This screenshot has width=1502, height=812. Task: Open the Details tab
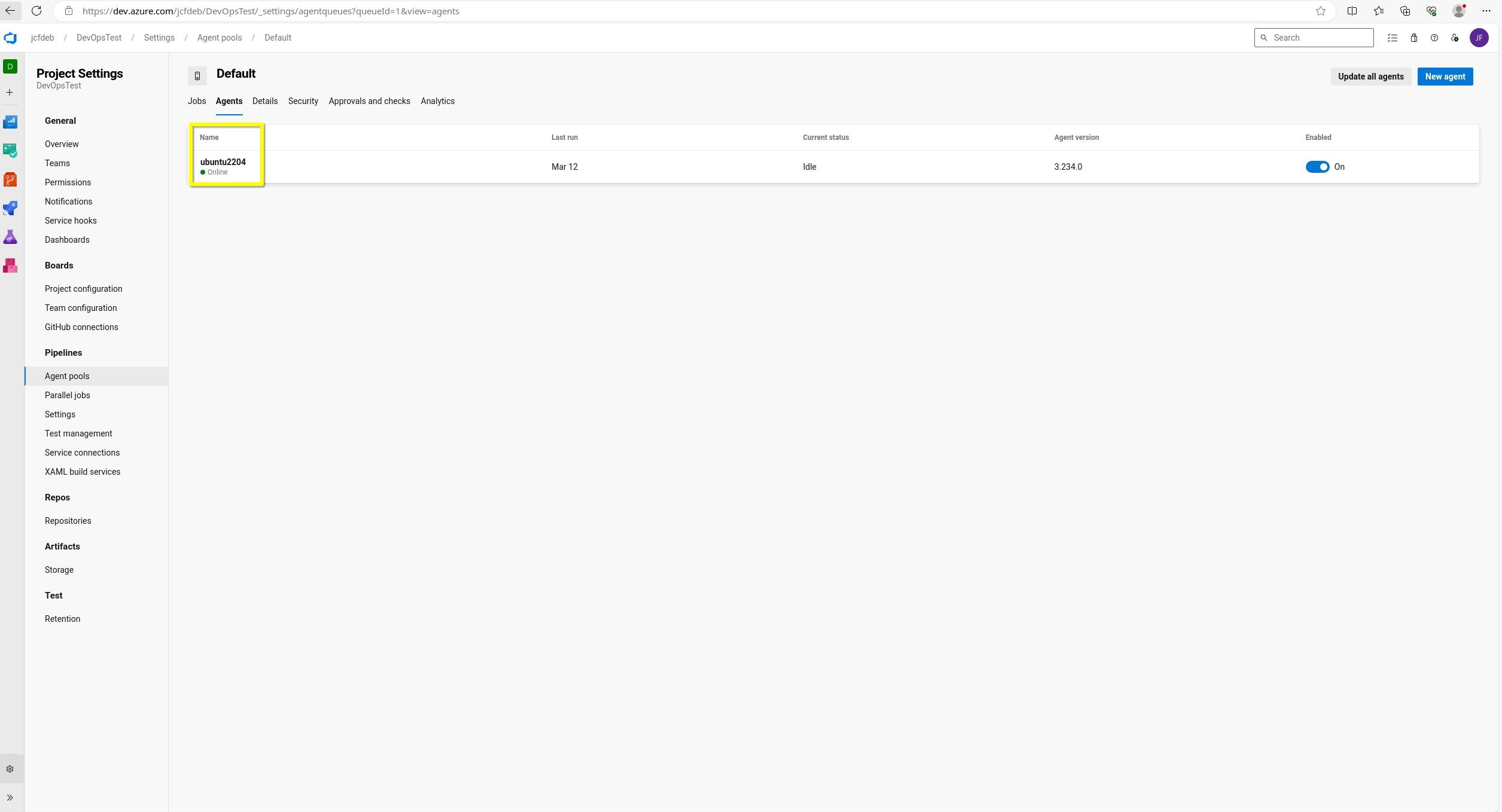pyautogui.click(x=265, y=101)
